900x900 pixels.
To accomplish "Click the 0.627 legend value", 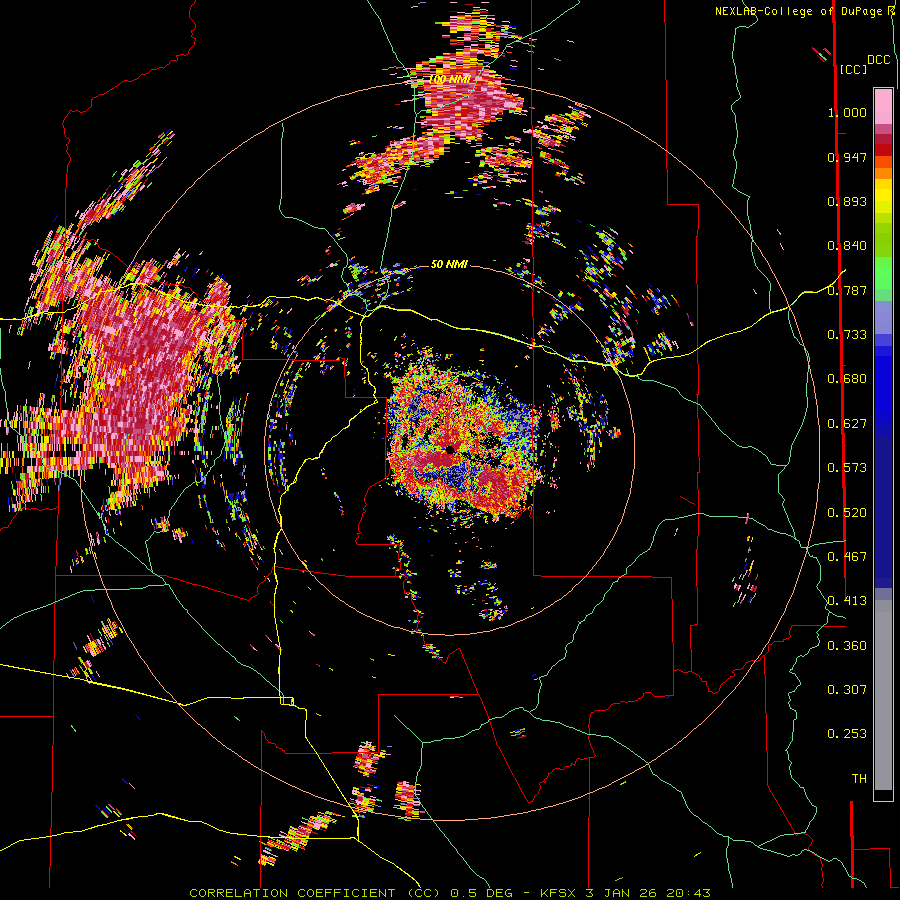I will coord(847,424).
